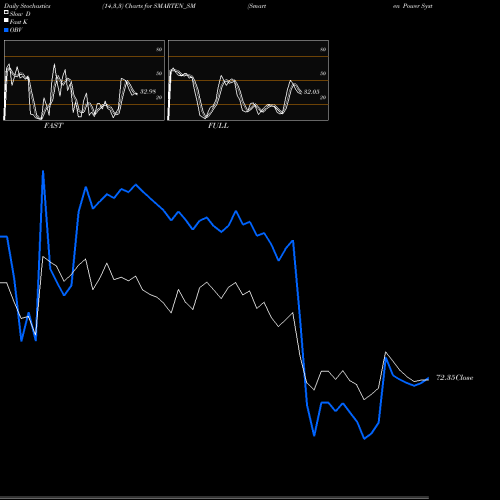Click the Slow D legend color box
The height and width of the screenshot is (500, 500).
[x=6, y=12]
